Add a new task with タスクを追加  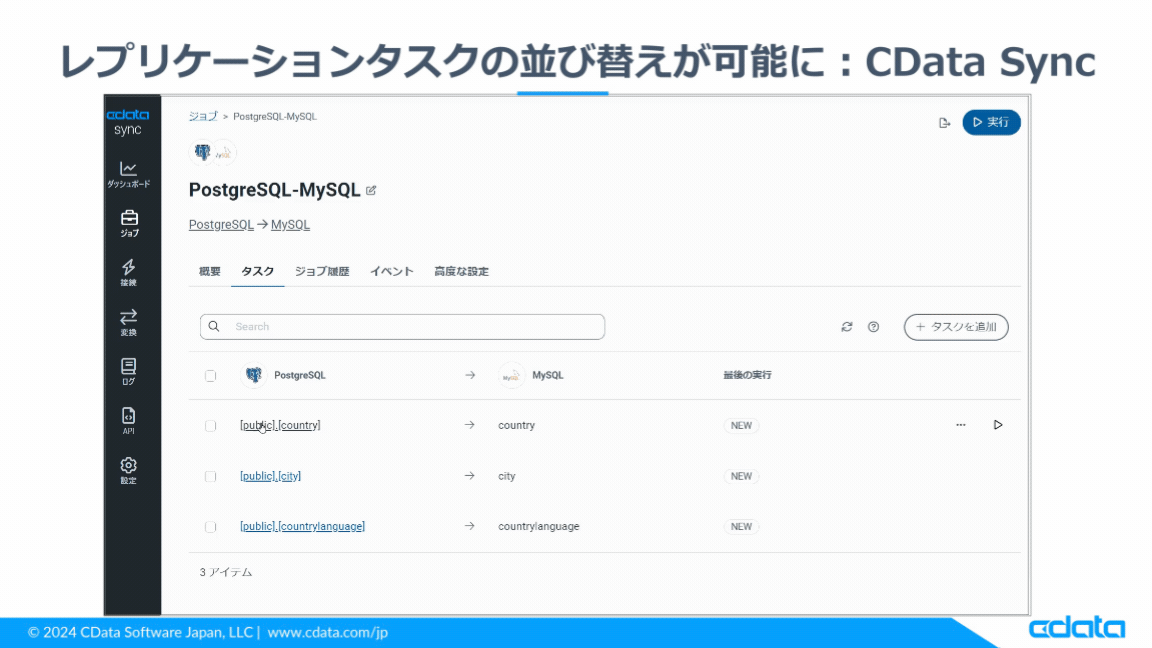[955, 326]
